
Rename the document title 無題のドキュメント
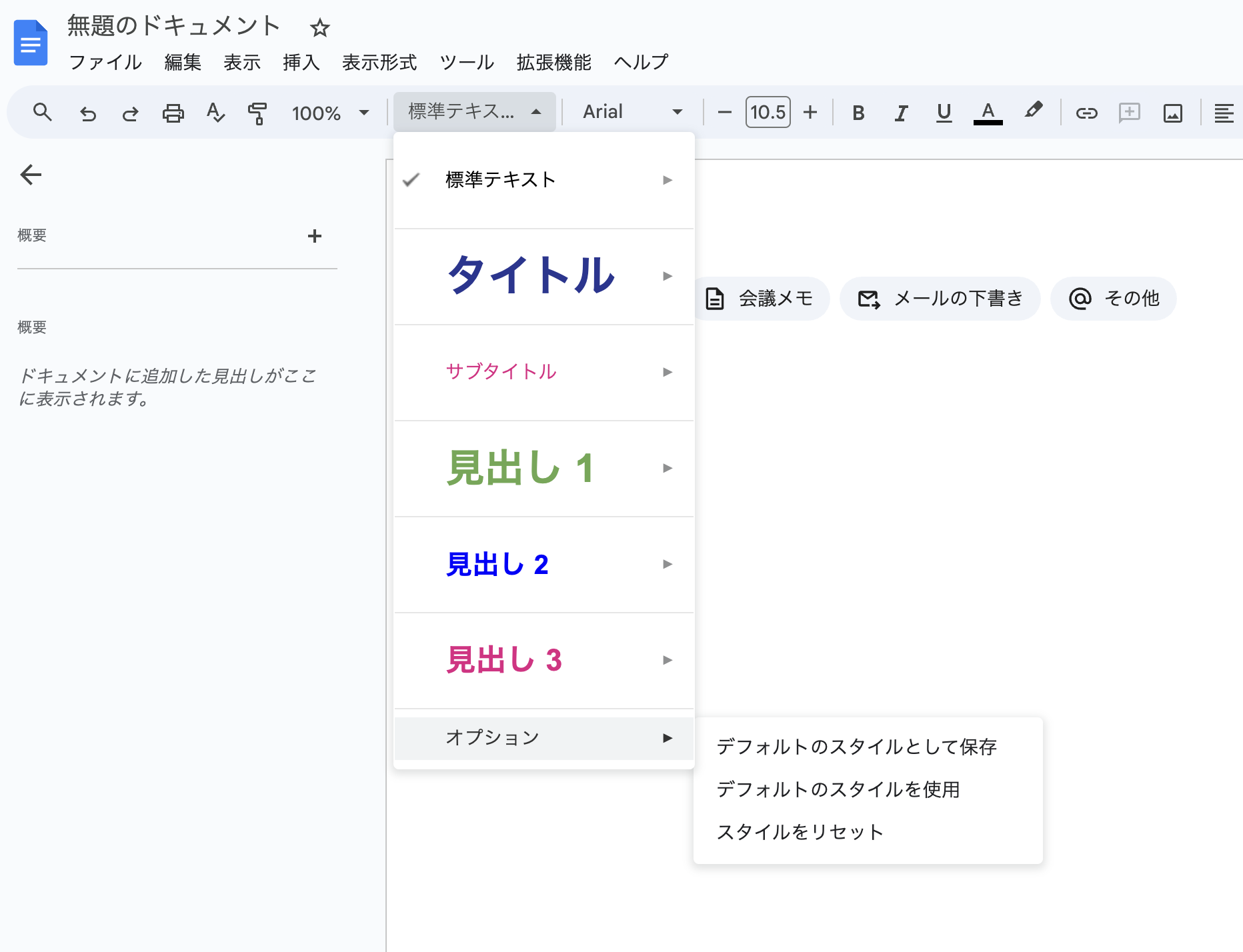point(173,26)
